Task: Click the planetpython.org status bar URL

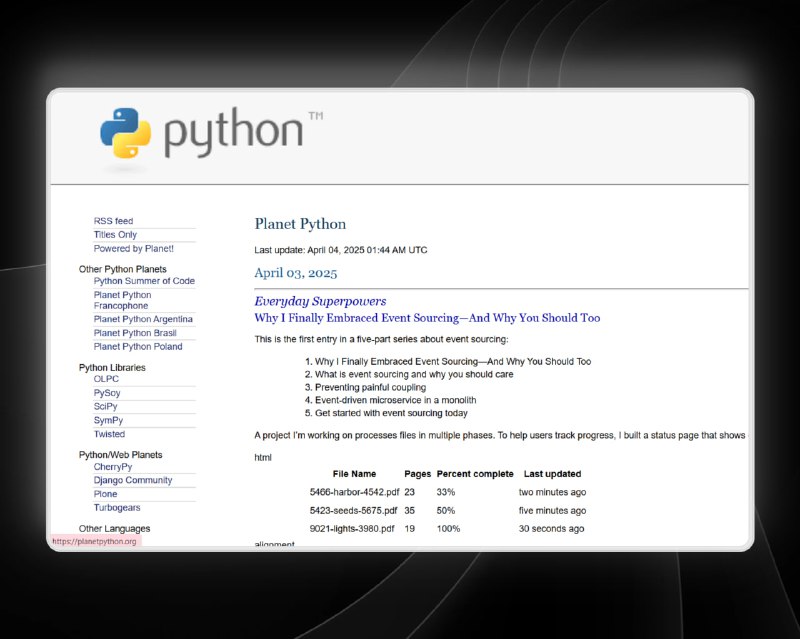Action: tap(94, 542)
